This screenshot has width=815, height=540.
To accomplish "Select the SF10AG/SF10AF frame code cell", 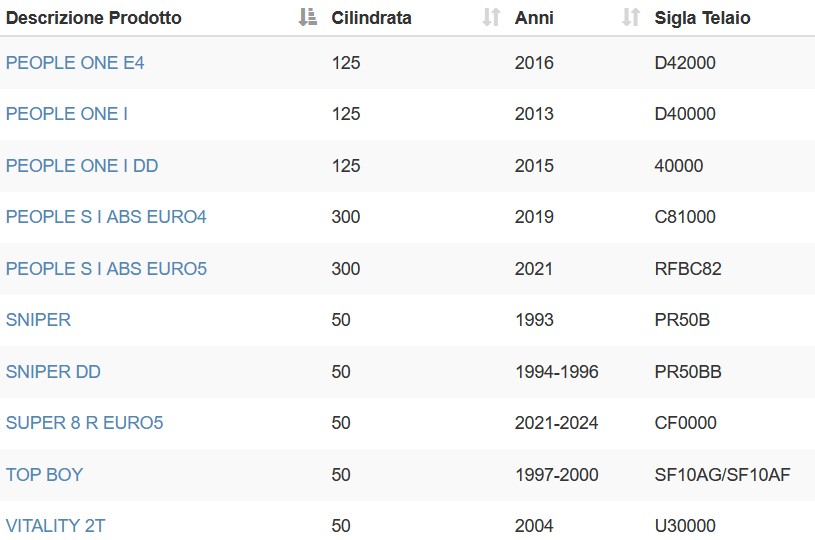I will coord(722,475).
